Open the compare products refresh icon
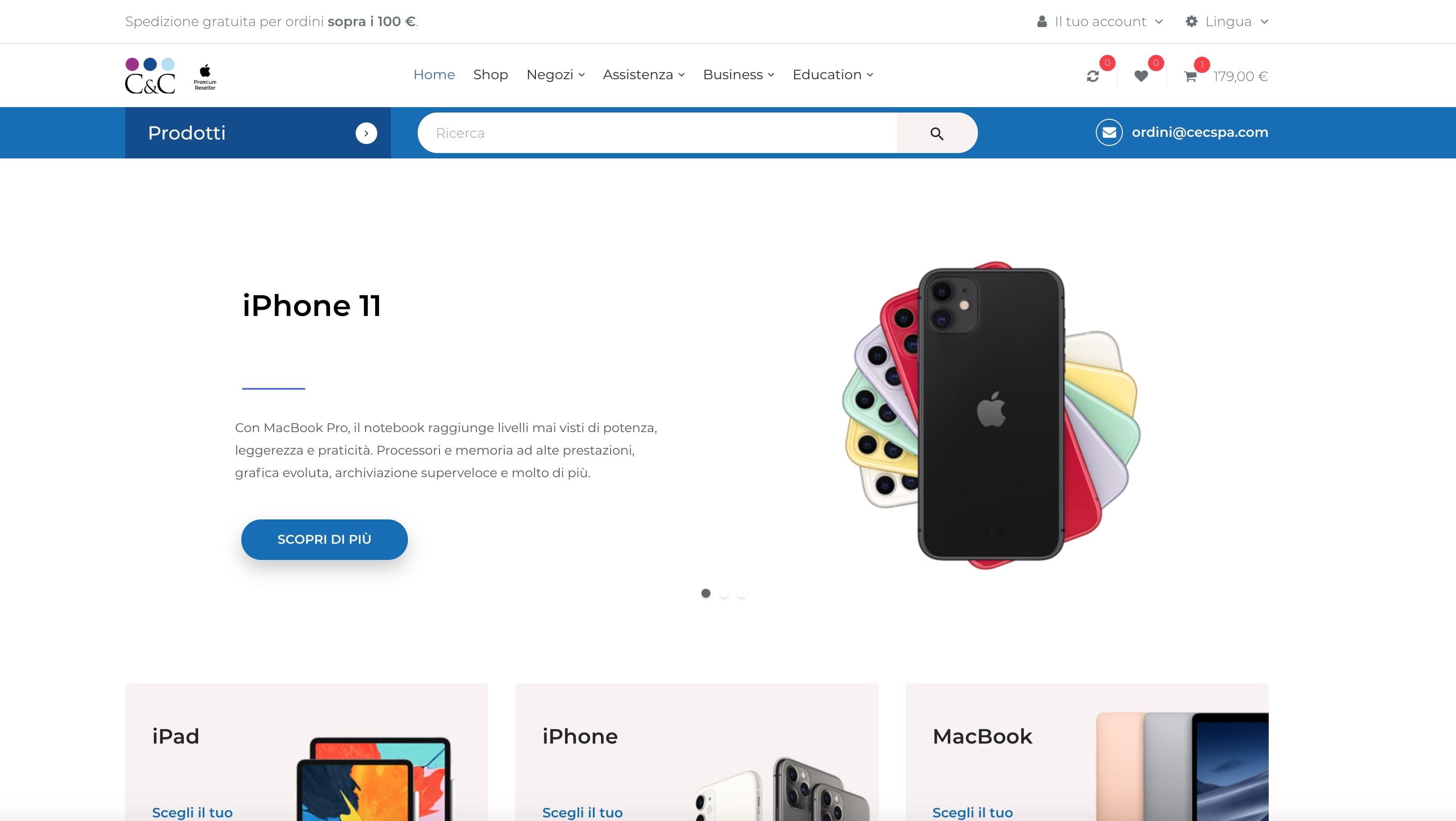This screenshot has height=821, width=1456. click(x=1093, y=76)
